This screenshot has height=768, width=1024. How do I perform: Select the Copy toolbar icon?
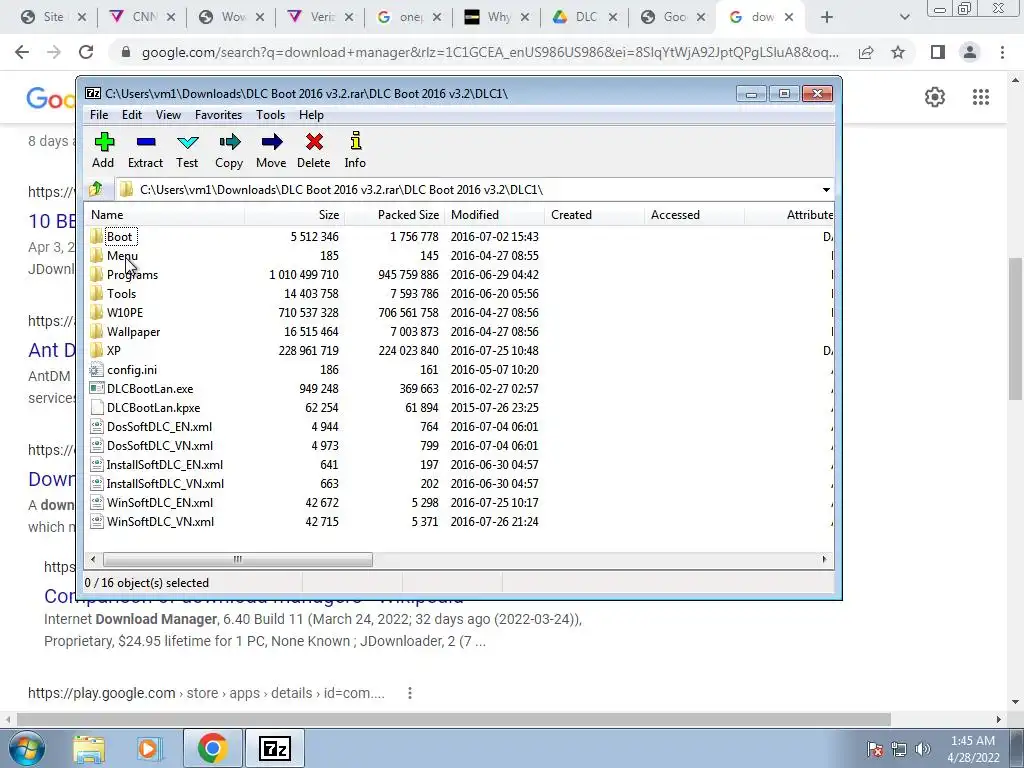(x=229, y=142)
